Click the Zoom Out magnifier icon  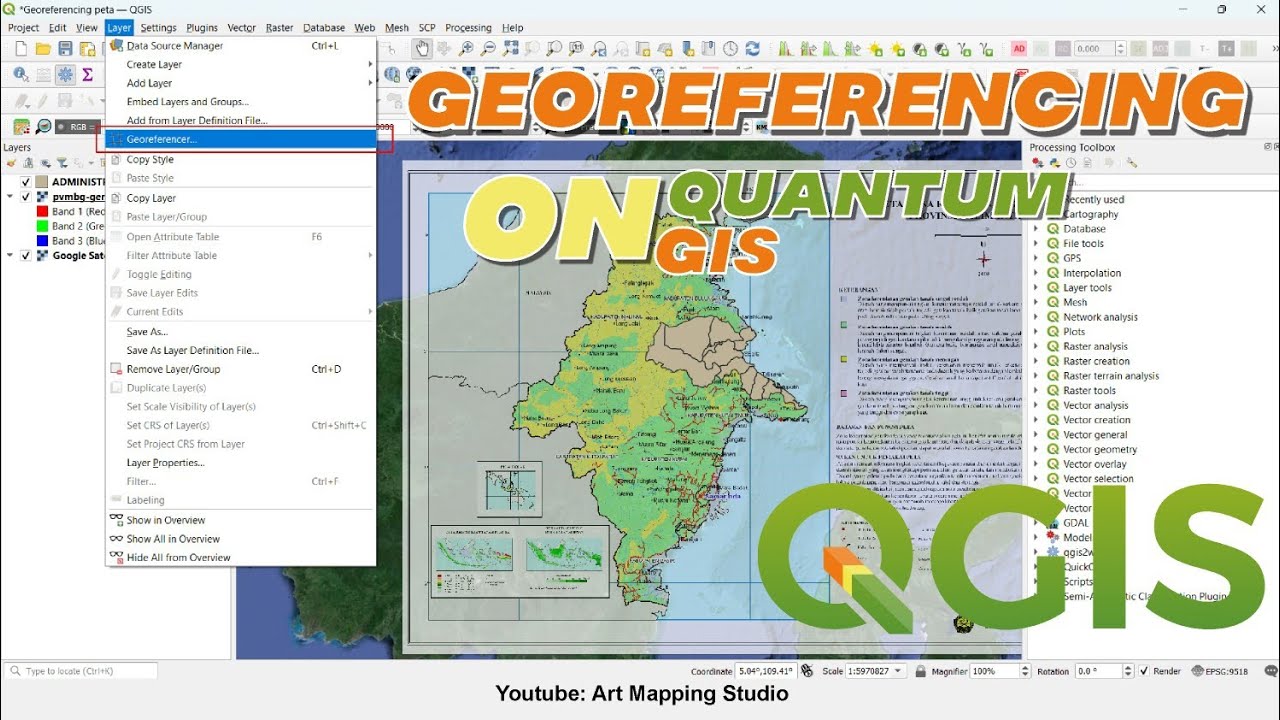point(488,48)
